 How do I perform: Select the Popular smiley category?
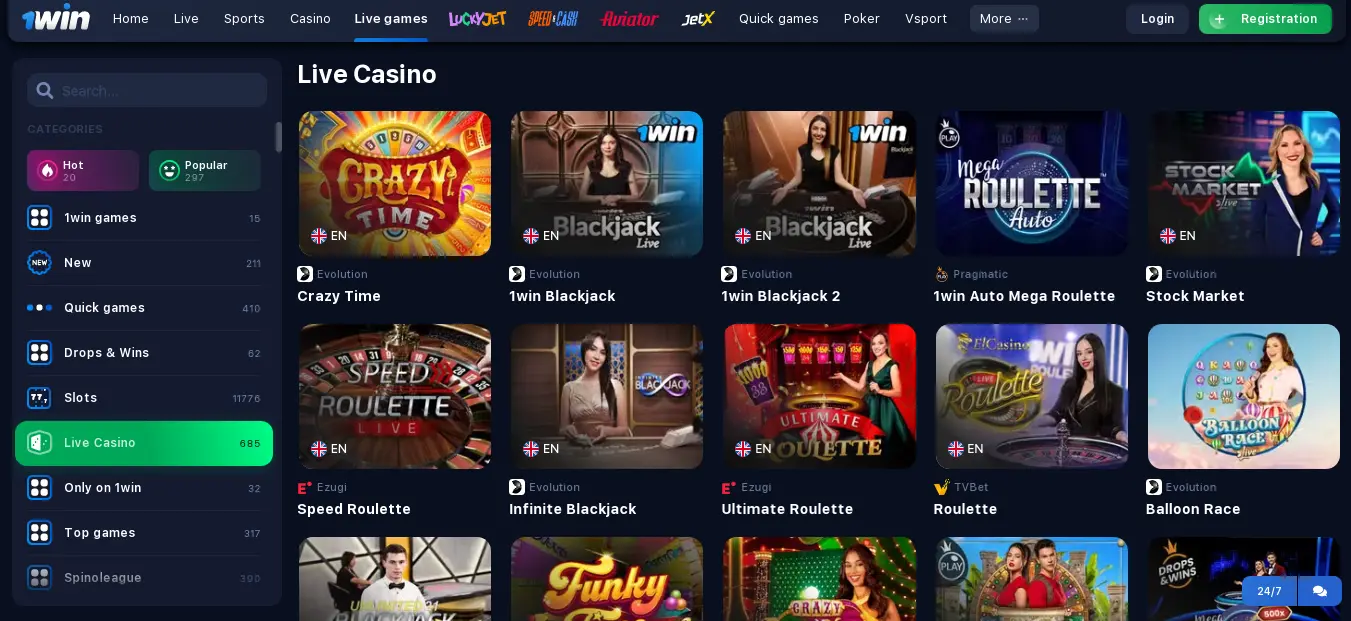point(205,170)
